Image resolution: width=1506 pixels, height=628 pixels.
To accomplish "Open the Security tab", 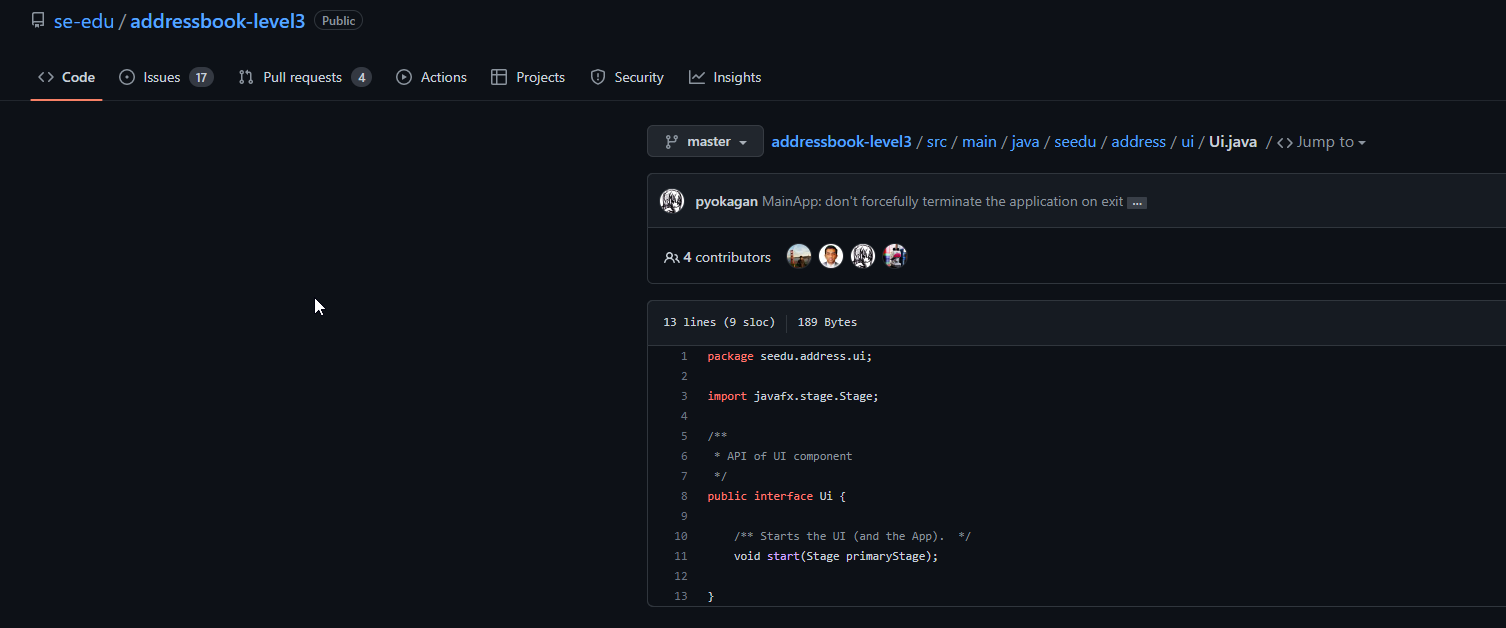I will click(627, 77).
